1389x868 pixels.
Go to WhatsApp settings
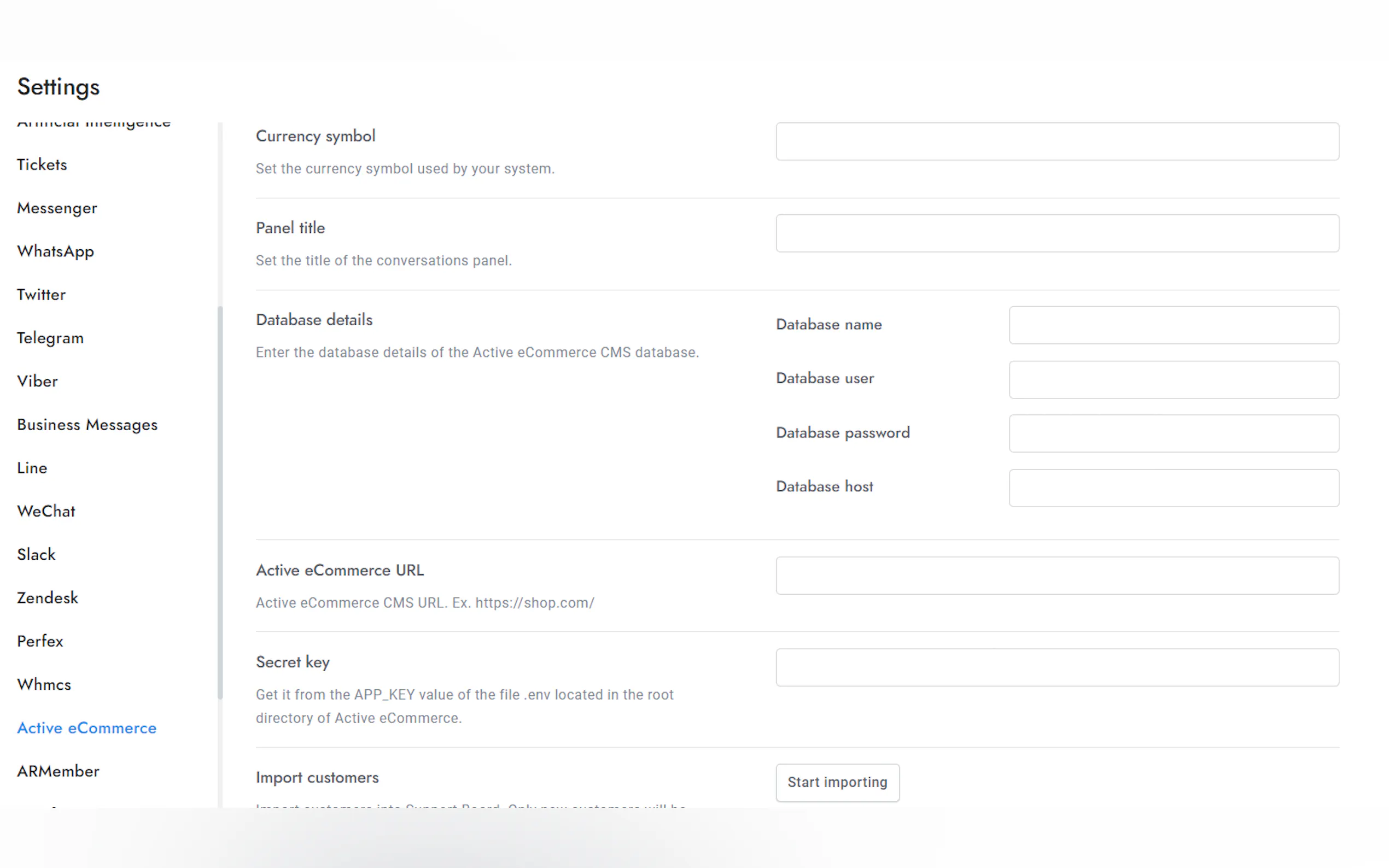click(55, 251)
